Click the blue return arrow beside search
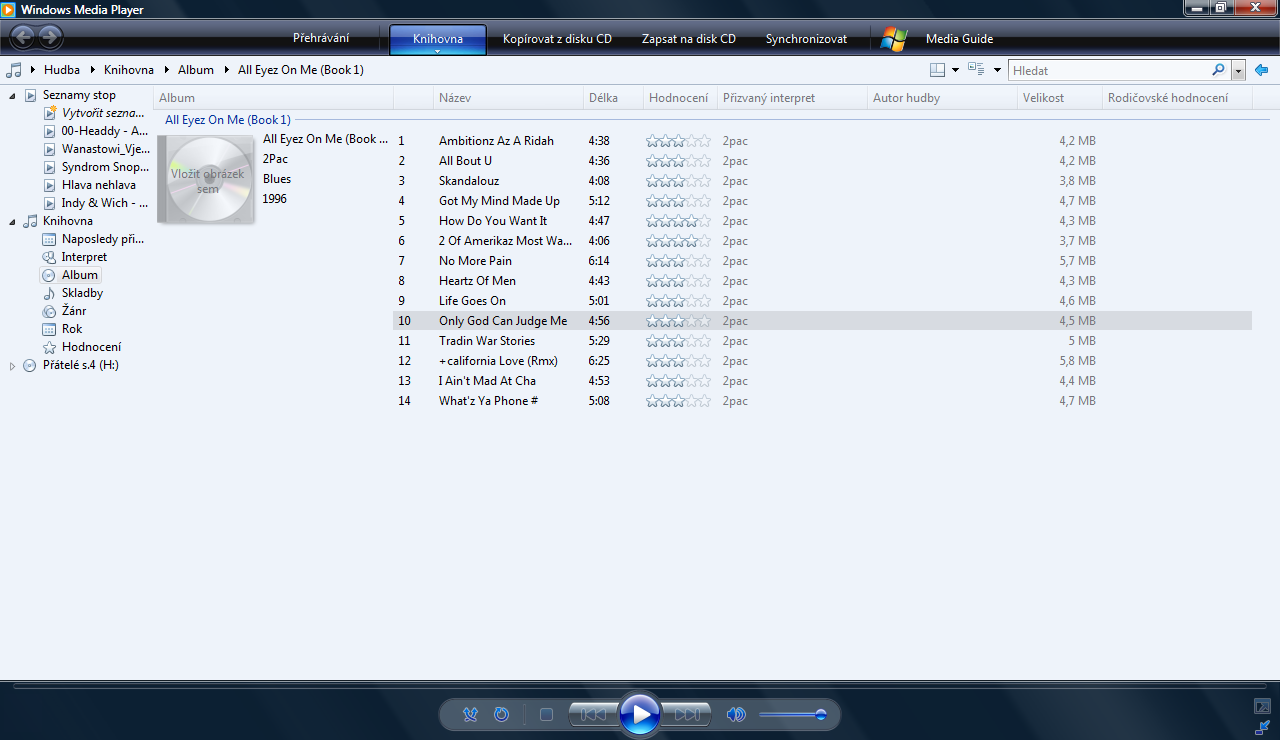Viewport: 1280px width, 740px height. 1262,70
